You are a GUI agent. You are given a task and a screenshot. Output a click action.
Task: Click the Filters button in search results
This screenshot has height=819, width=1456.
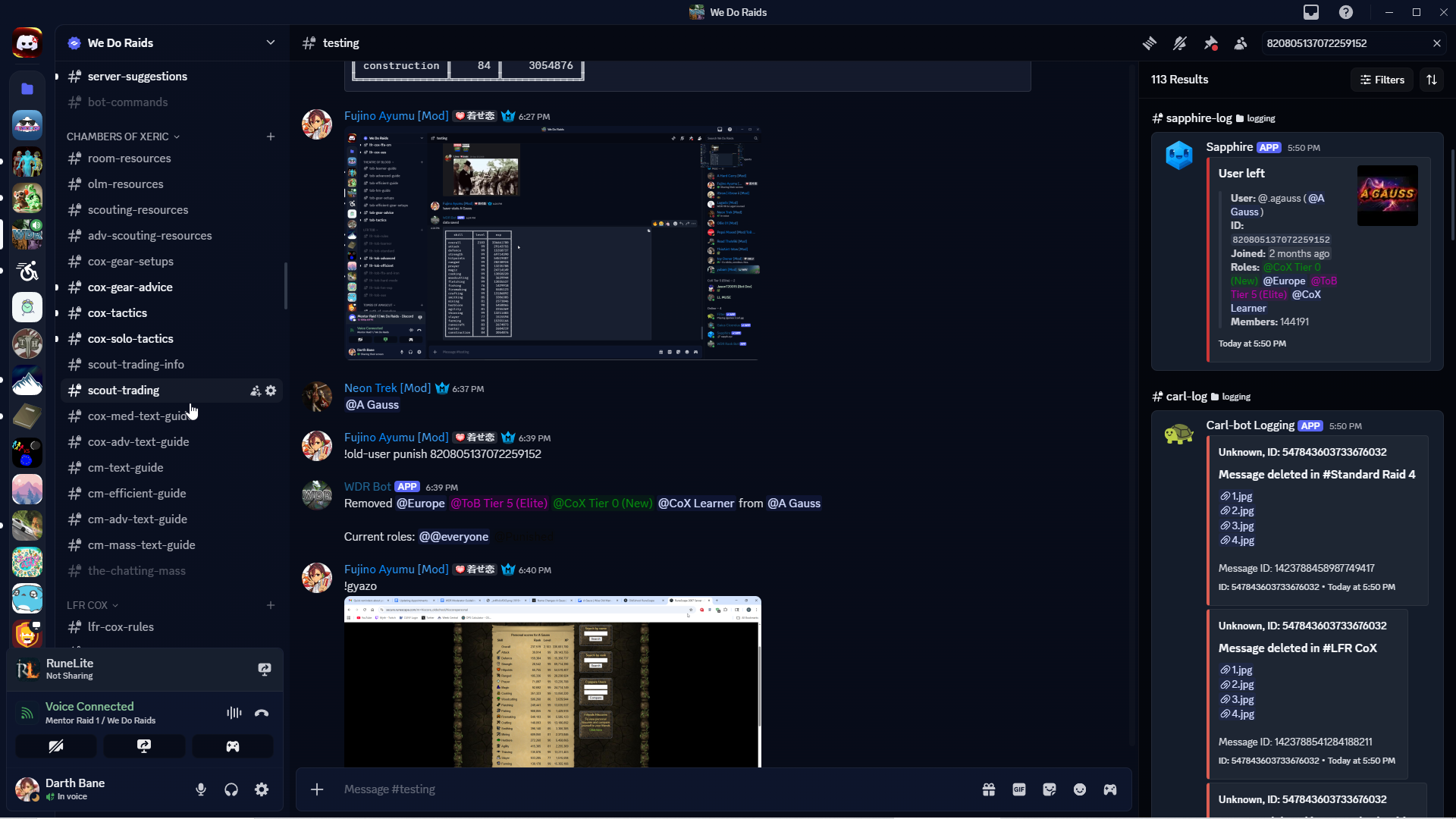pos(1382,80)
